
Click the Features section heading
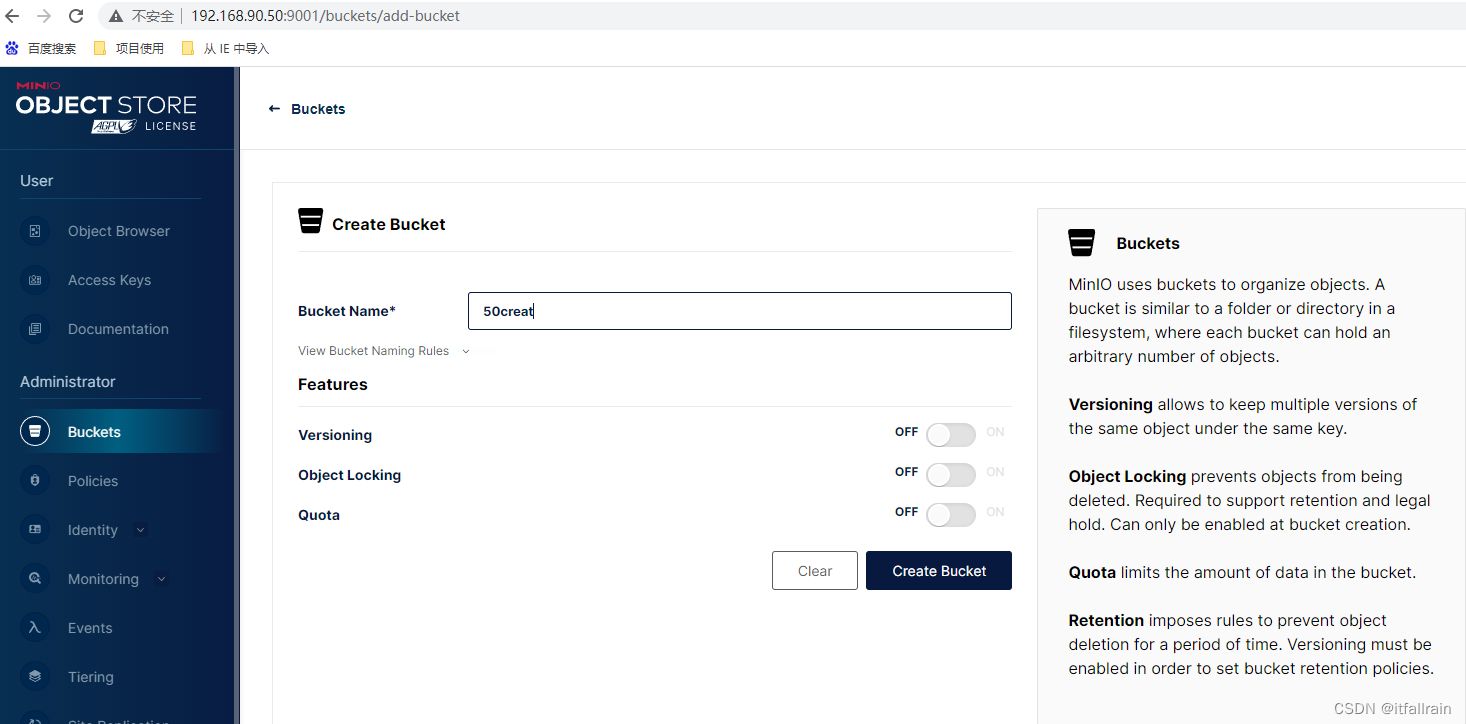[x=333, y=384]
